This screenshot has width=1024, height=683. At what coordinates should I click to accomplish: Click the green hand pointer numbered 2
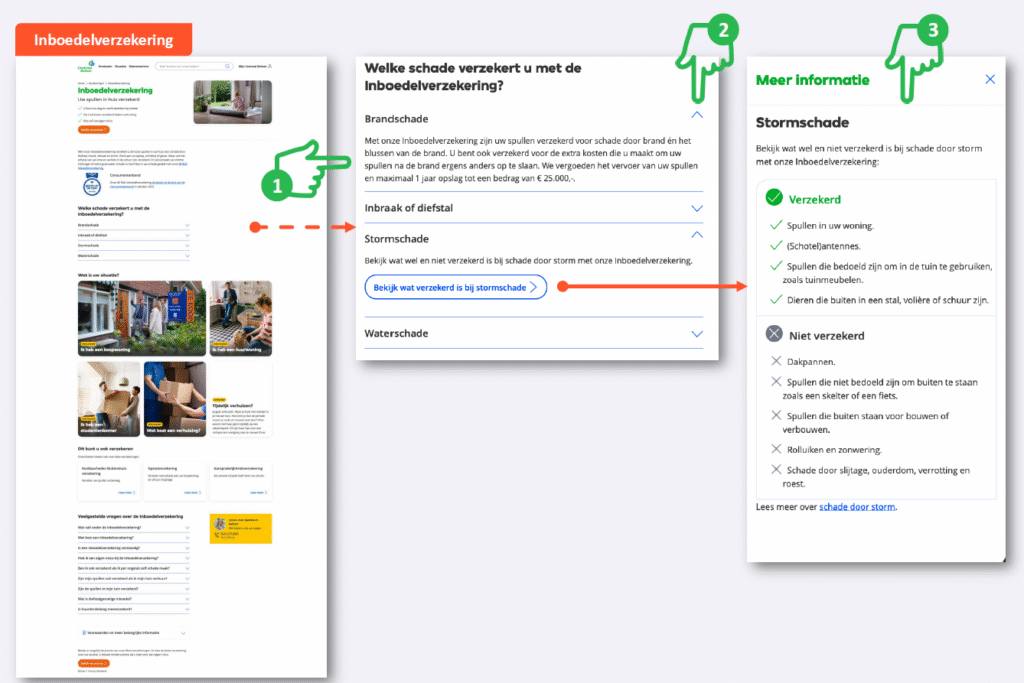(x=710, y=50)
